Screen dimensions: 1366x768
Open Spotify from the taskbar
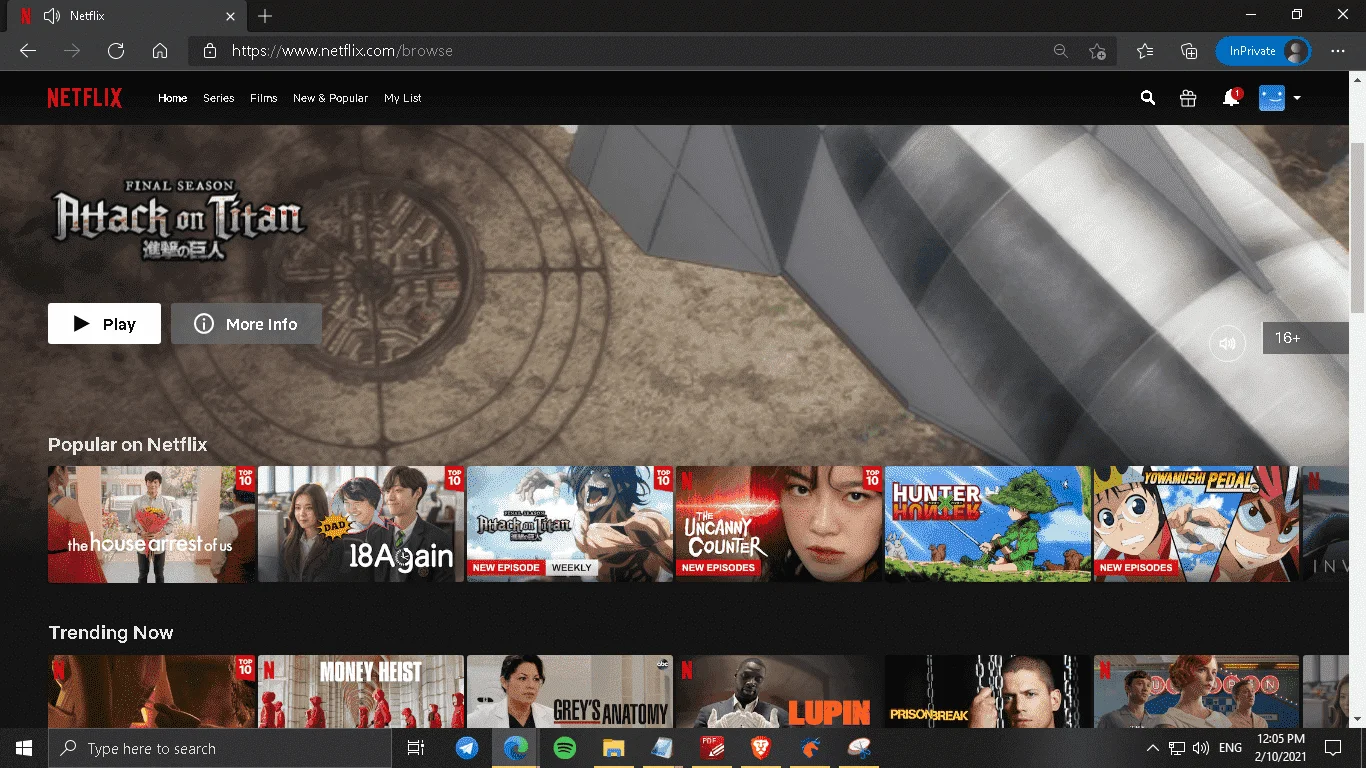coord(564,748)
